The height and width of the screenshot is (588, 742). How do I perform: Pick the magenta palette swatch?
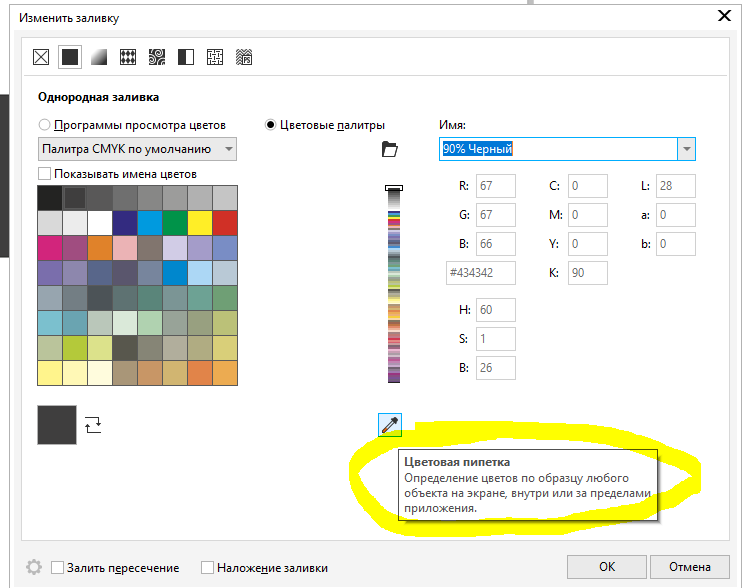coord(50,248)
